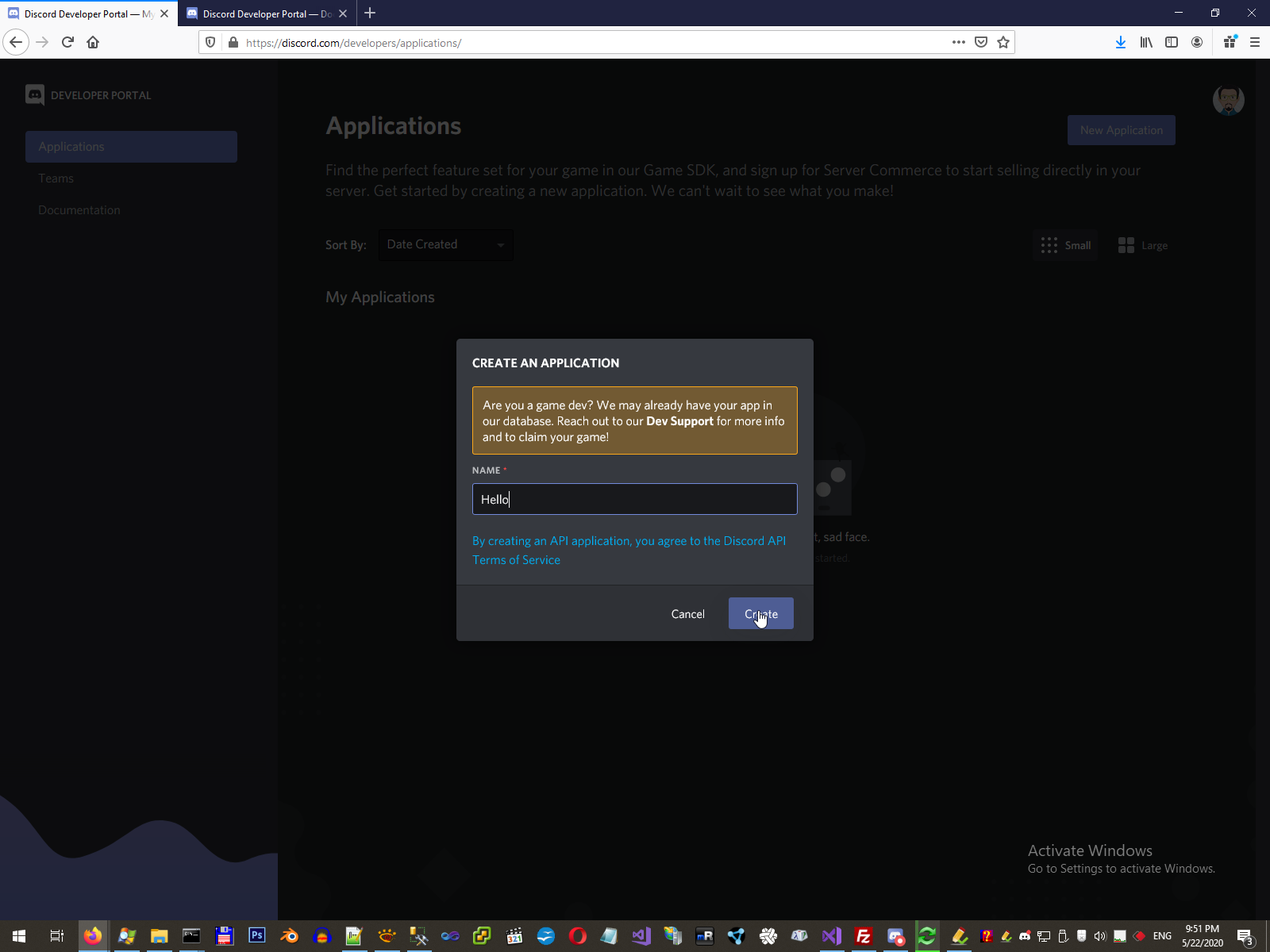
Task: Open the system volume control
Action: coord(1100,936)
